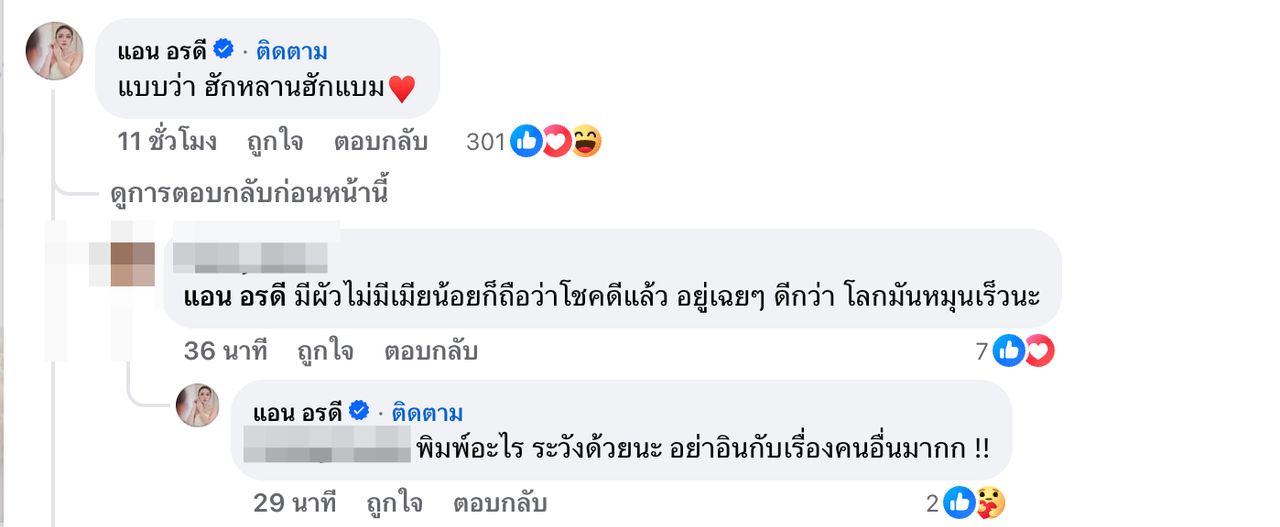
Task: Click the like icon on the 36-minute comment
Action: tap(1009, 351)
